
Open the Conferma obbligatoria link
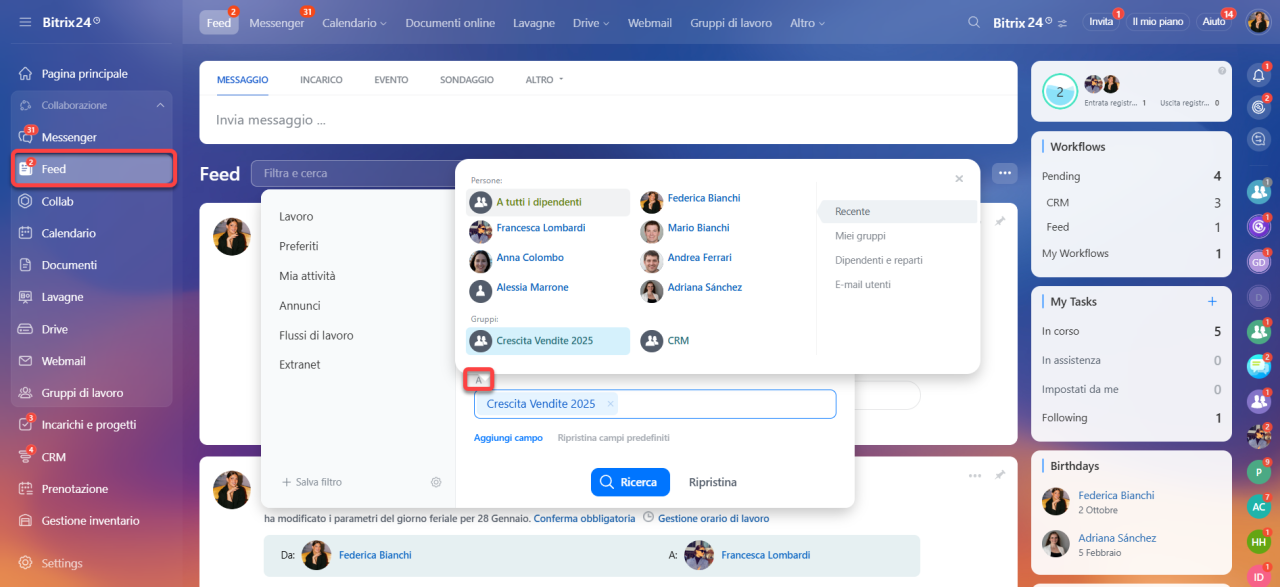[x=584, y=518]
